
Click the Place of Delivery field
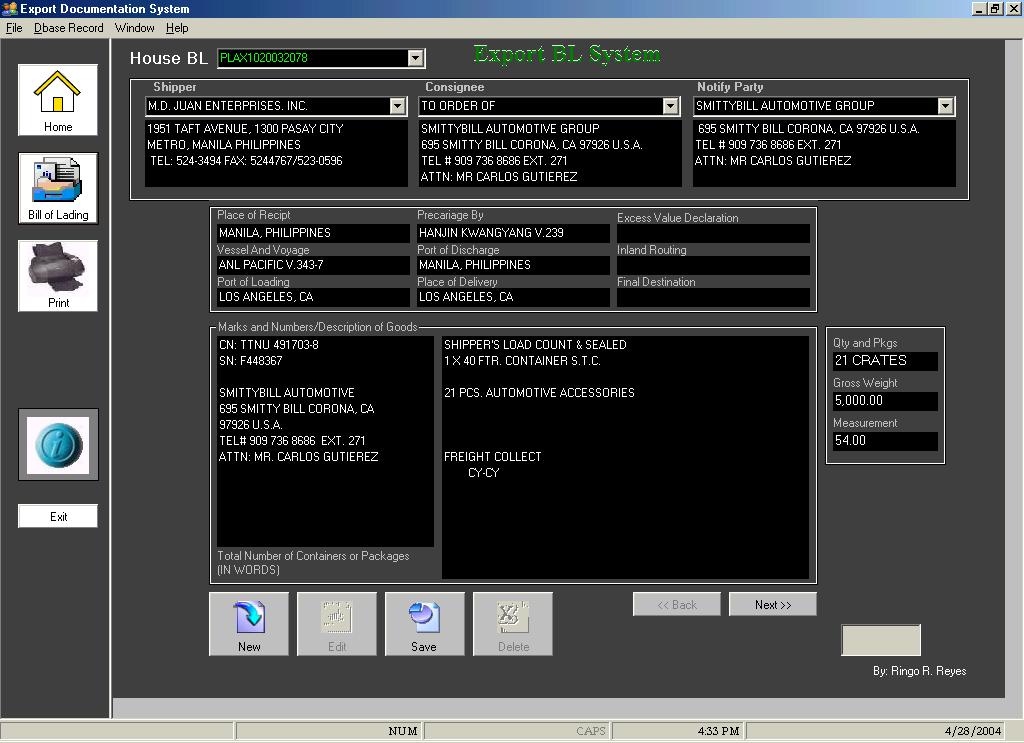[513, 297]
